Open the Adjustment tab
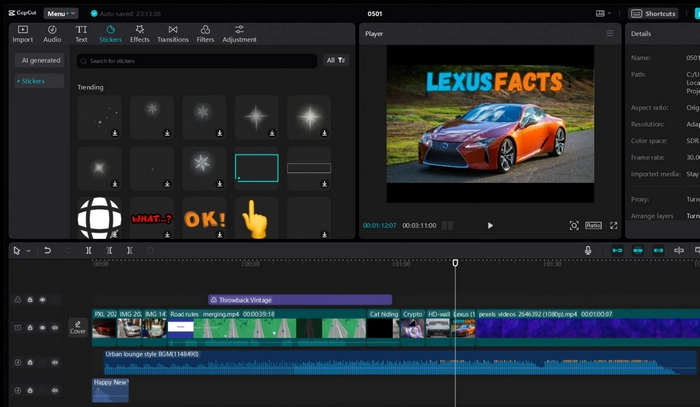 pos(239,34)
